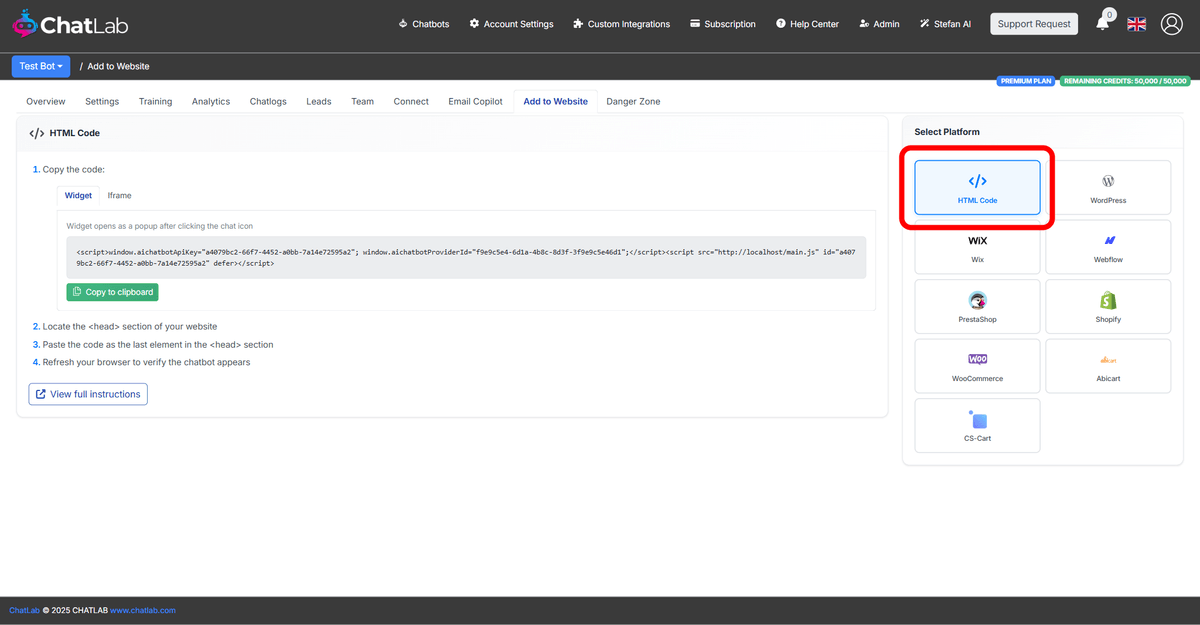Switch to the Iframe tab
The width and height of the screenshot is (1200, 625).
[x=119, y=195]
